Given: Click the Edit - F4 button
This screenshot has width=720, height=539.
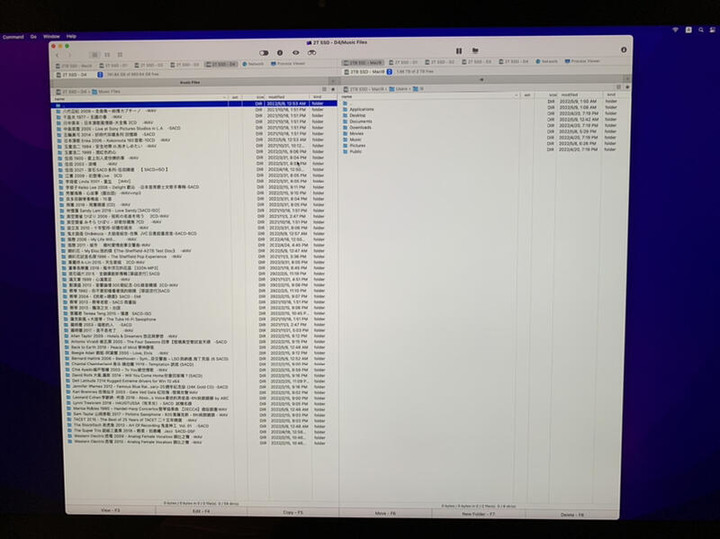Looking at the screenshot, I should coord(201,511).
